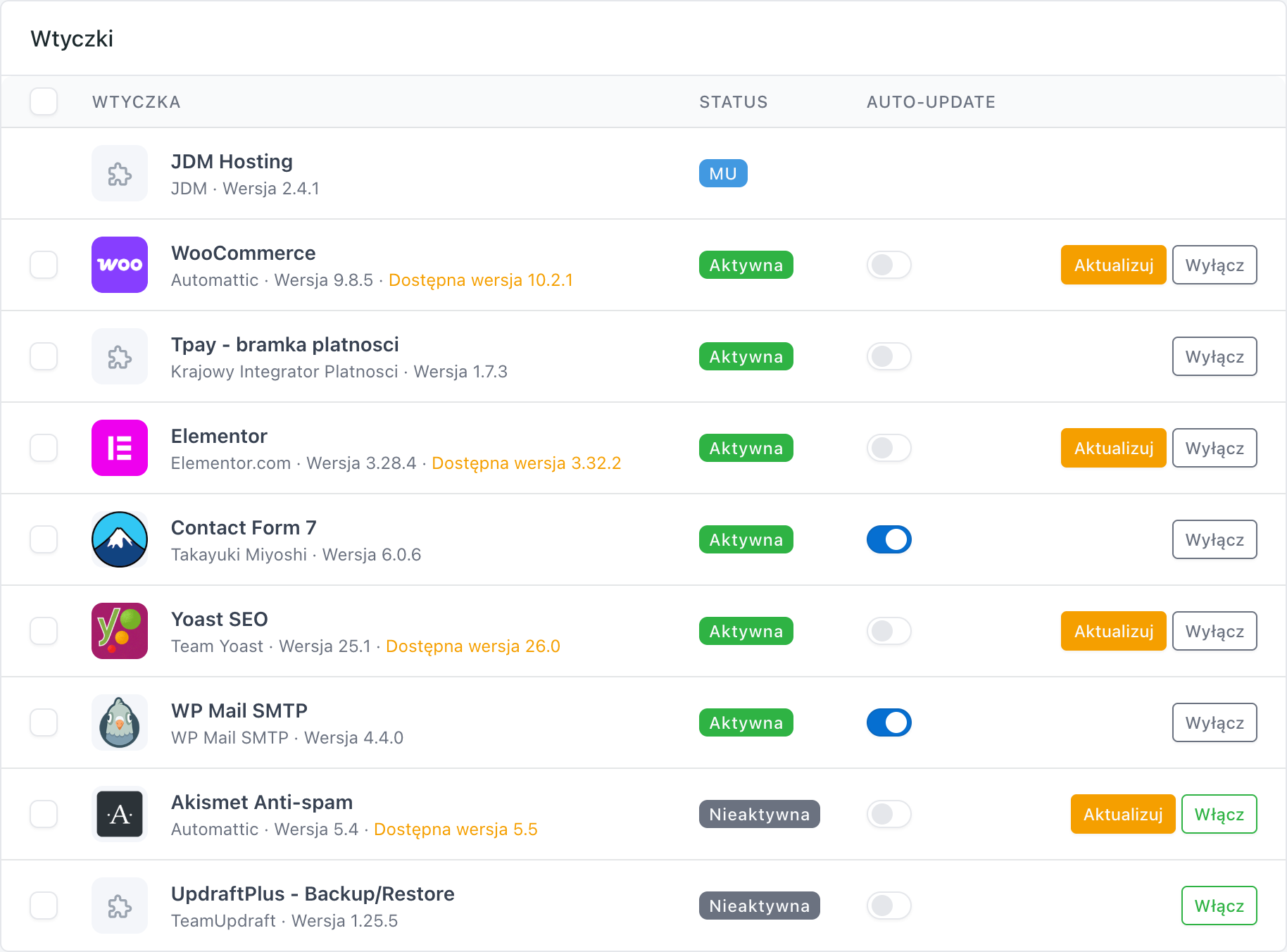1287x952 pixels.
Task: Turn on auto-update for Tpay
Action: tap(889, 356)
